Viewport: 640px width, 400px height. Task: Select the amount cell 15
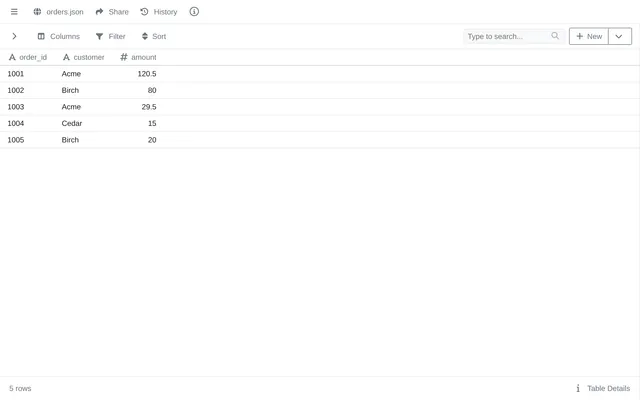click(x=152, y=123)
